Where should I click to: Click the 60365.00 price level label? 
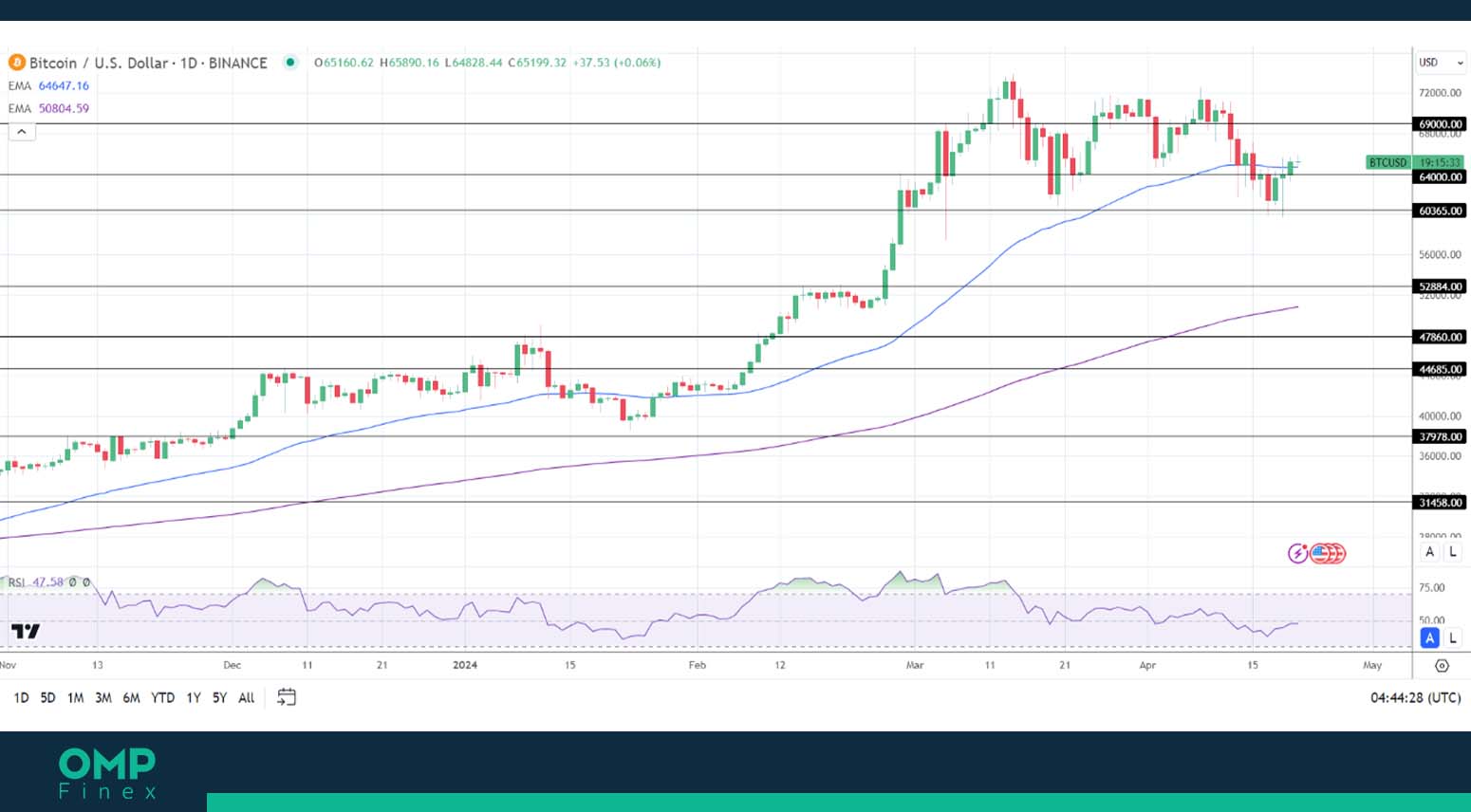coord(1440,211)
